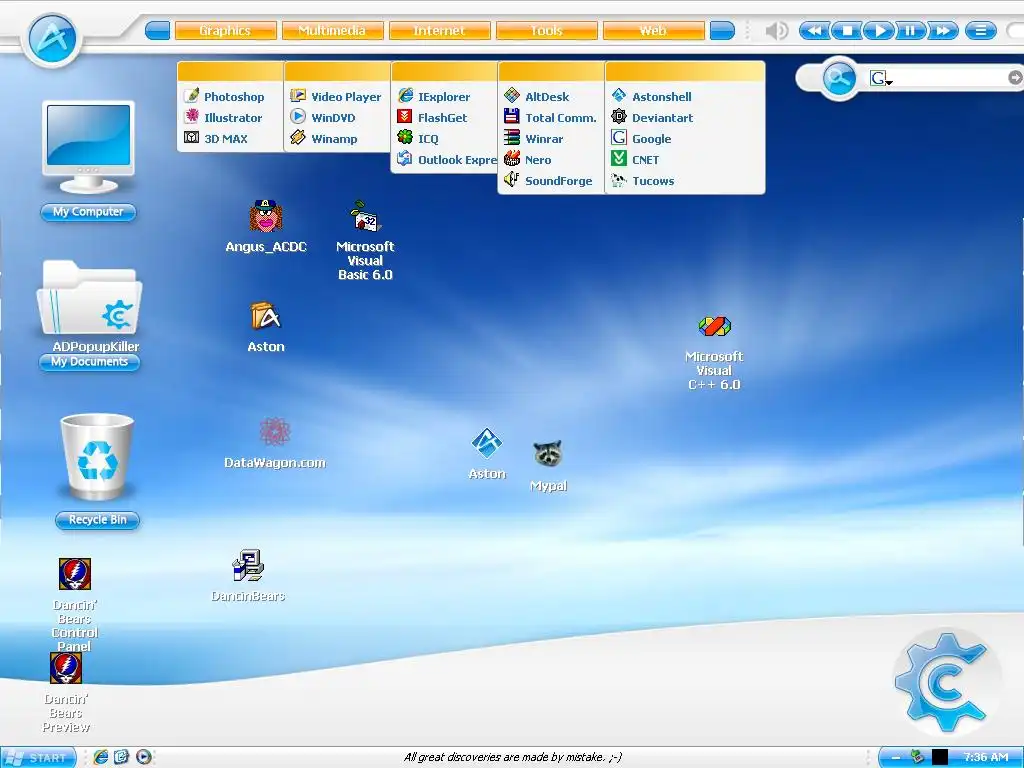Launch media player from quick launch

tap(144, 757)
